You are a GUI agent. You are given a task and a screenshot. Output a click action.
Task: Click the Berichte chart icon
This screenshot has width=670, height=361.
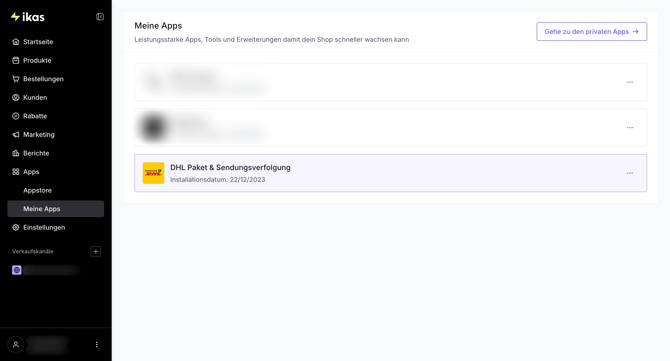[16, 153]
